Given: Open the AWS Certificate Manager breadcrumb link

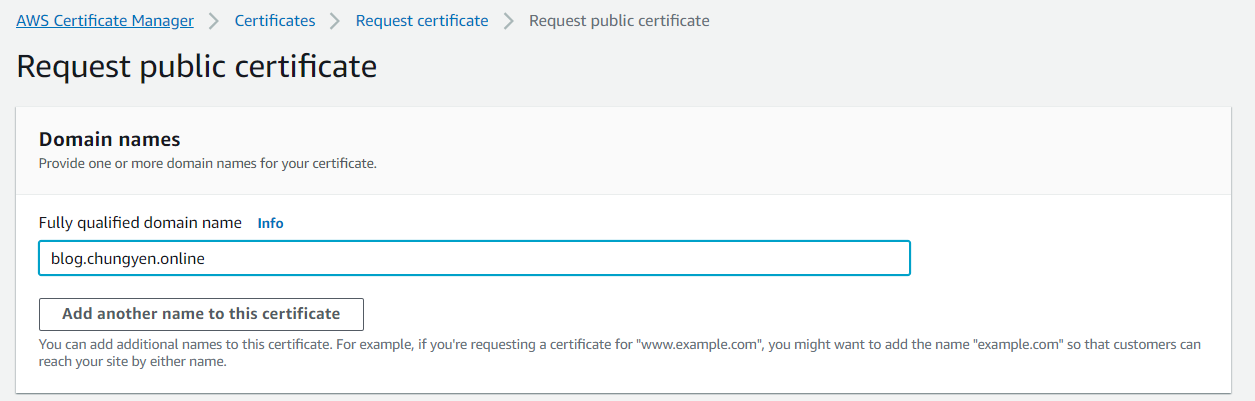Looking at the screenshot, I should tap(105, 20).
